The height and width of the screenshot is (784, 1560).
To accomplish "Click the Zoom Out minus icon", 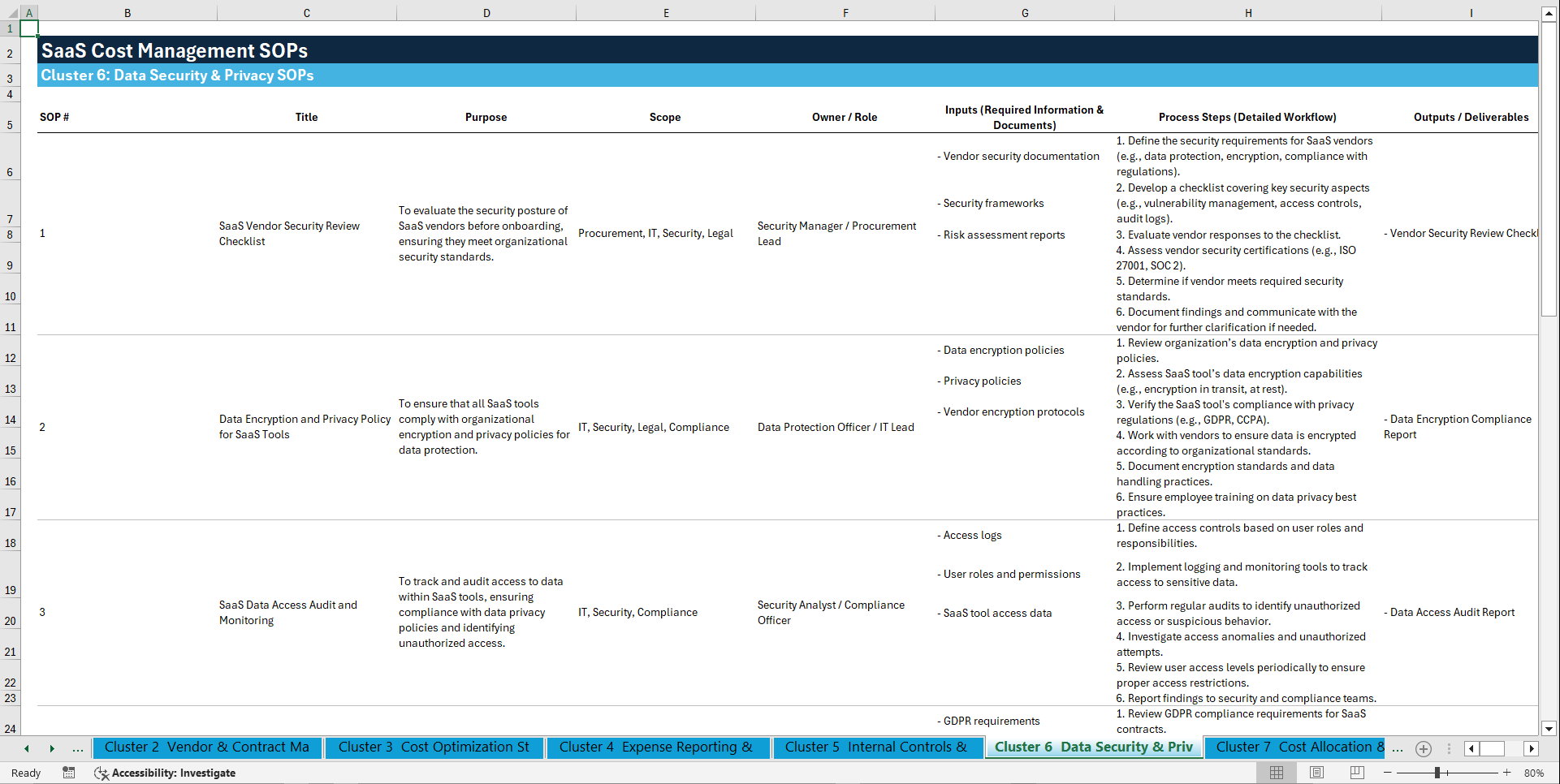I will click(x=1387, y=773).
